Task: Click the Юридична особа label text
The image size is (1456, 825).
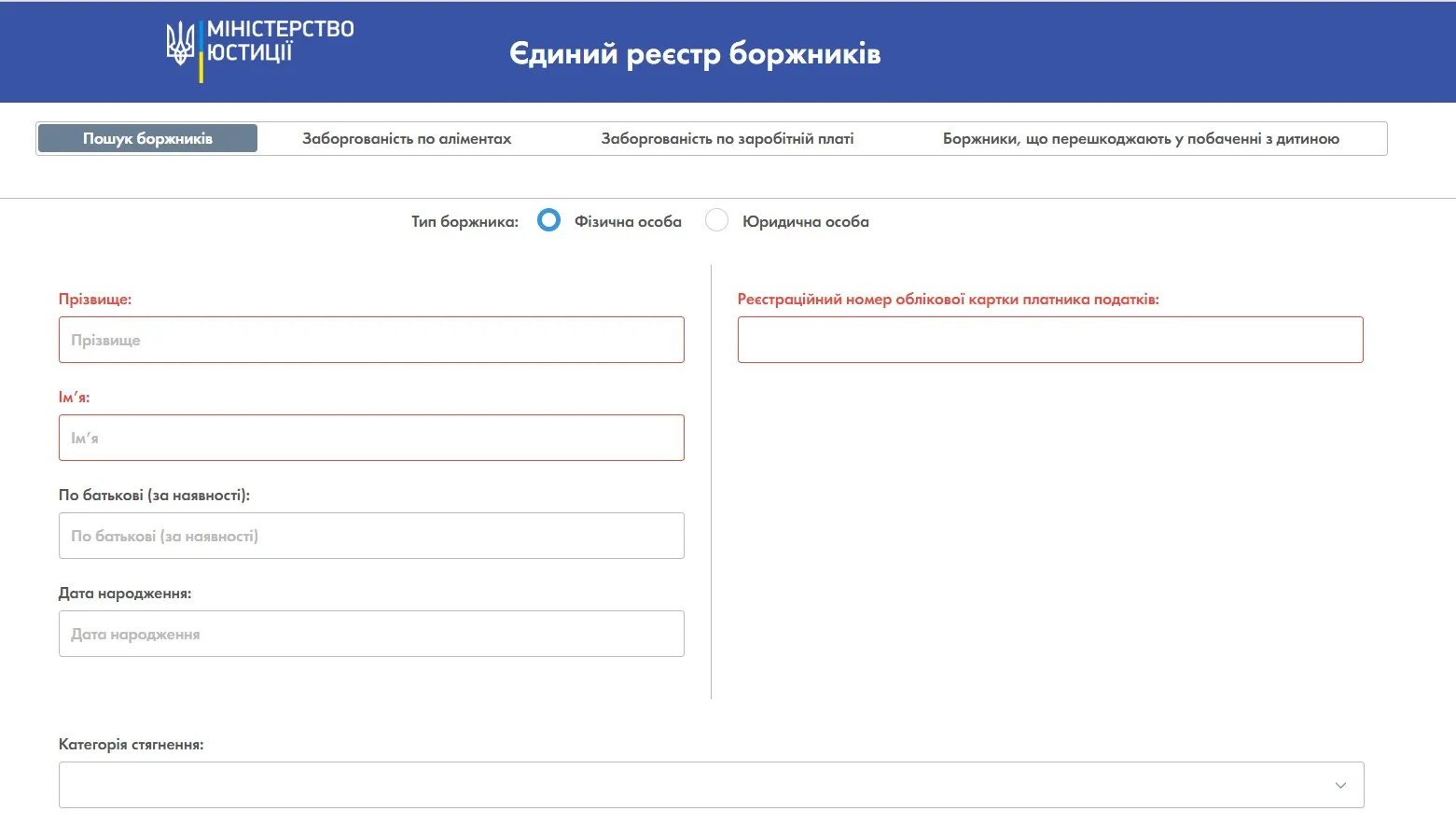Action: point(805,222)
